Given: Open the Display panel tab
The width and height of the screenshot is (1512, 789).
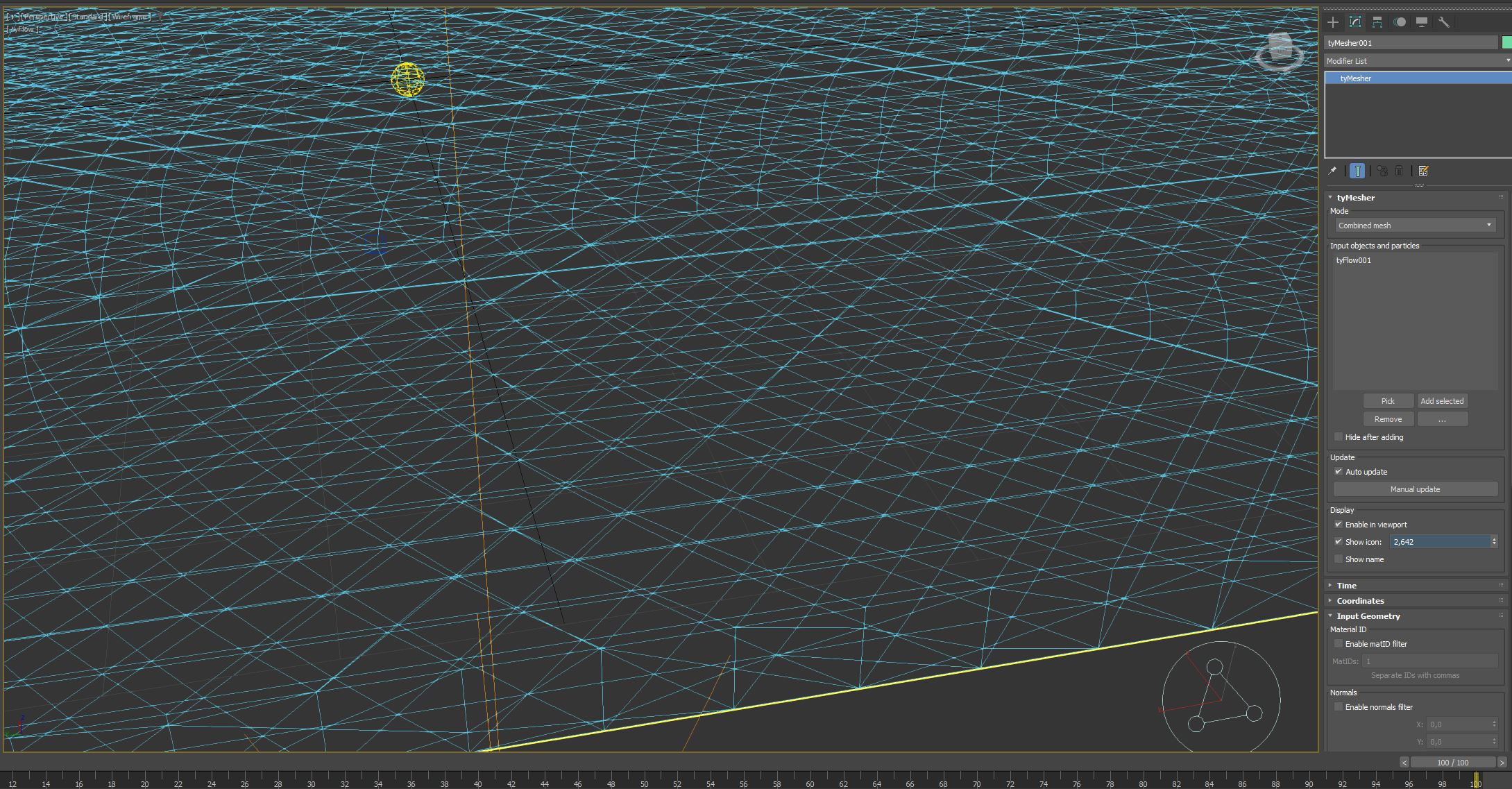Looking at the screenshot, I should pyautogui.click(x=1422, y=22).
